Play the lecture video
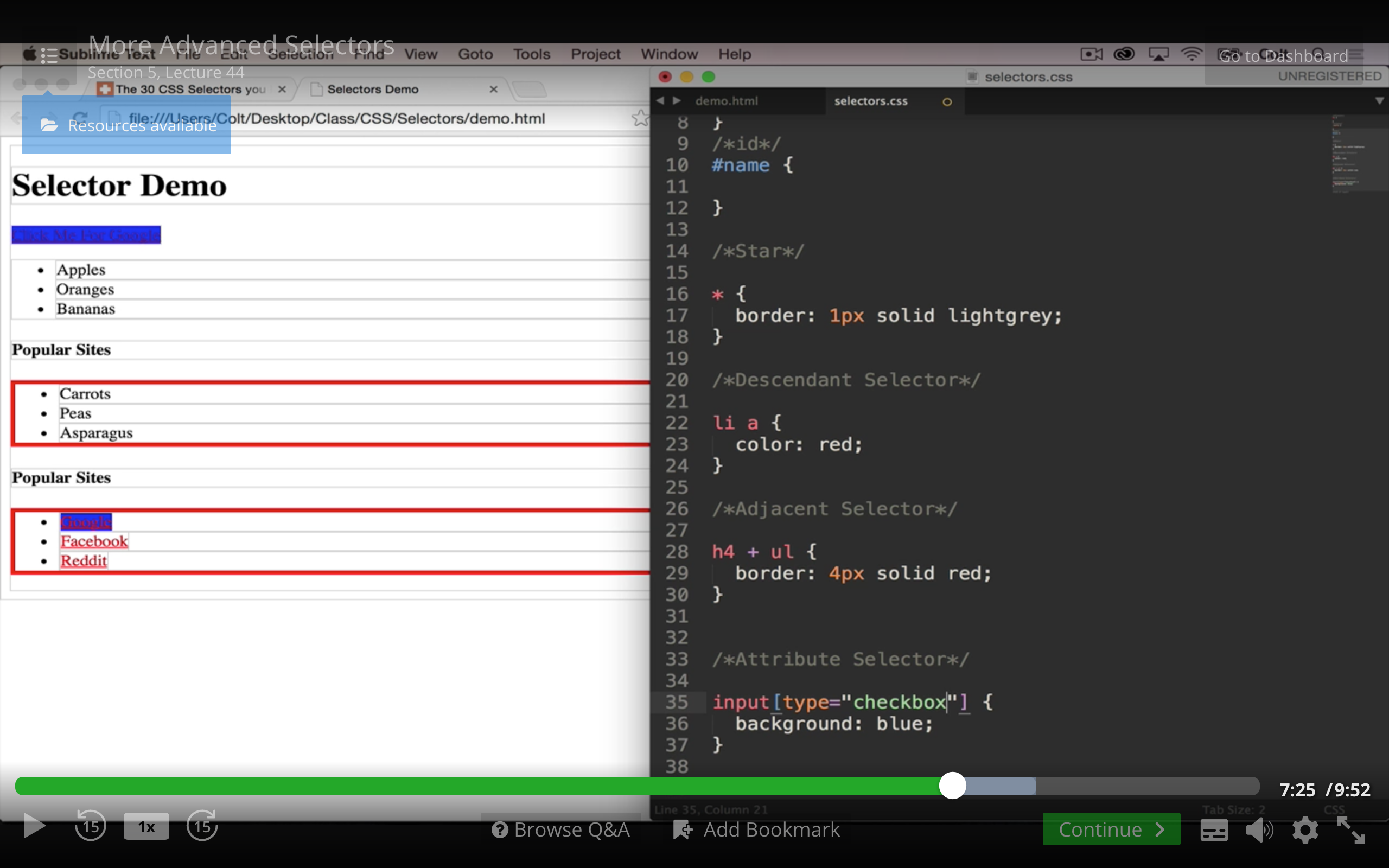Image resolution: width=1389 pixels, height=868 pixels. pos(34,827)
